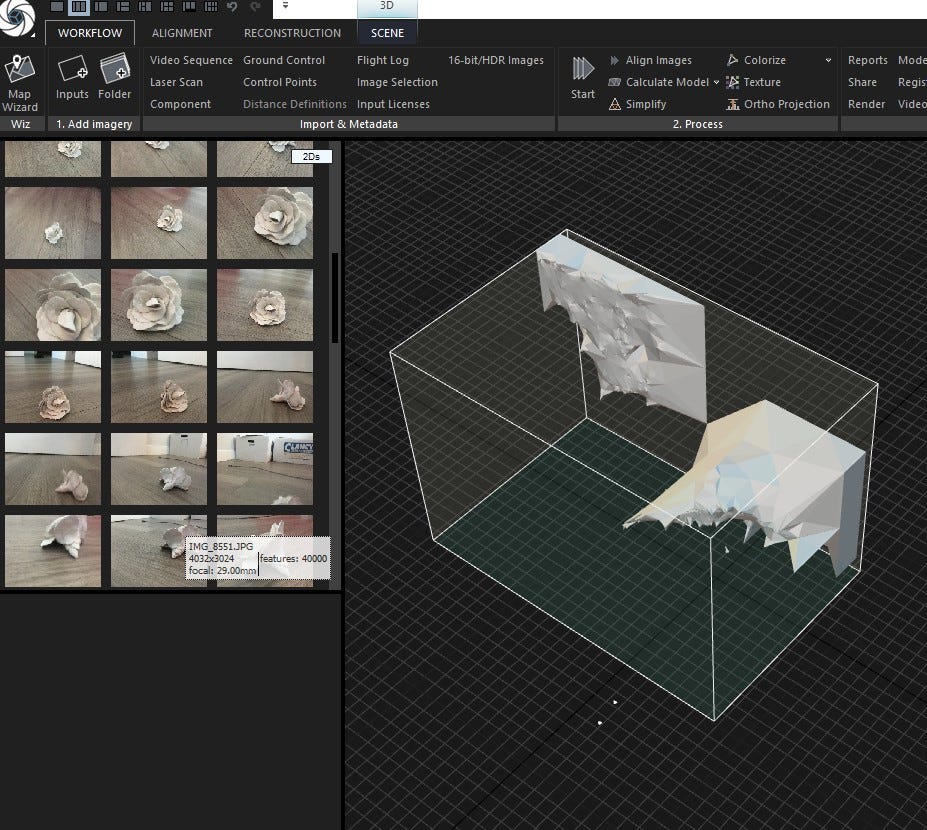Click the image list vertical scrollbar

(x=335, y=298)
